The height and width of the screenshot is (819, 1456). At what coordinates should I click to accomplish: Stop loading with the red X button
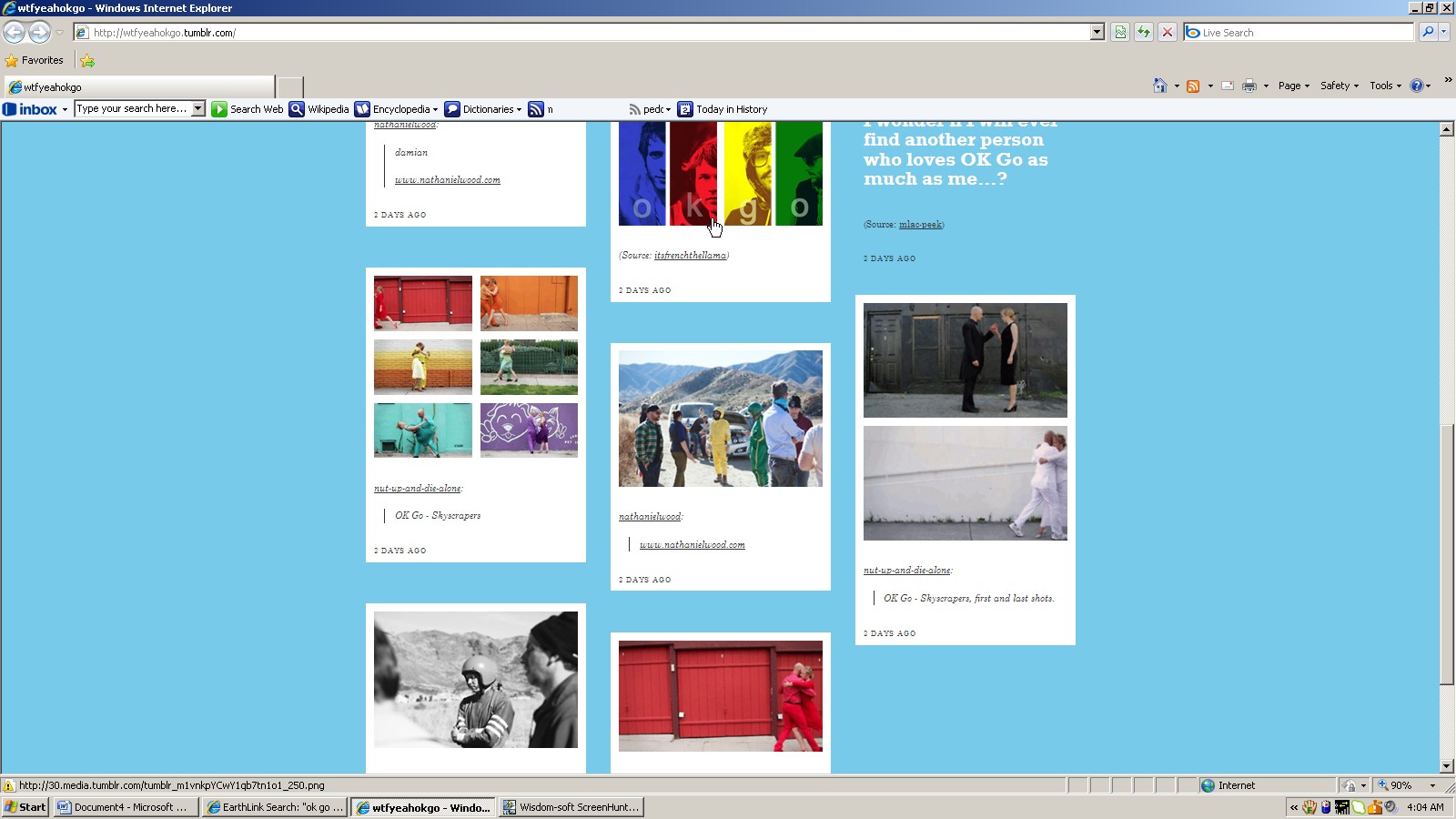click(x=1168, y=32)
